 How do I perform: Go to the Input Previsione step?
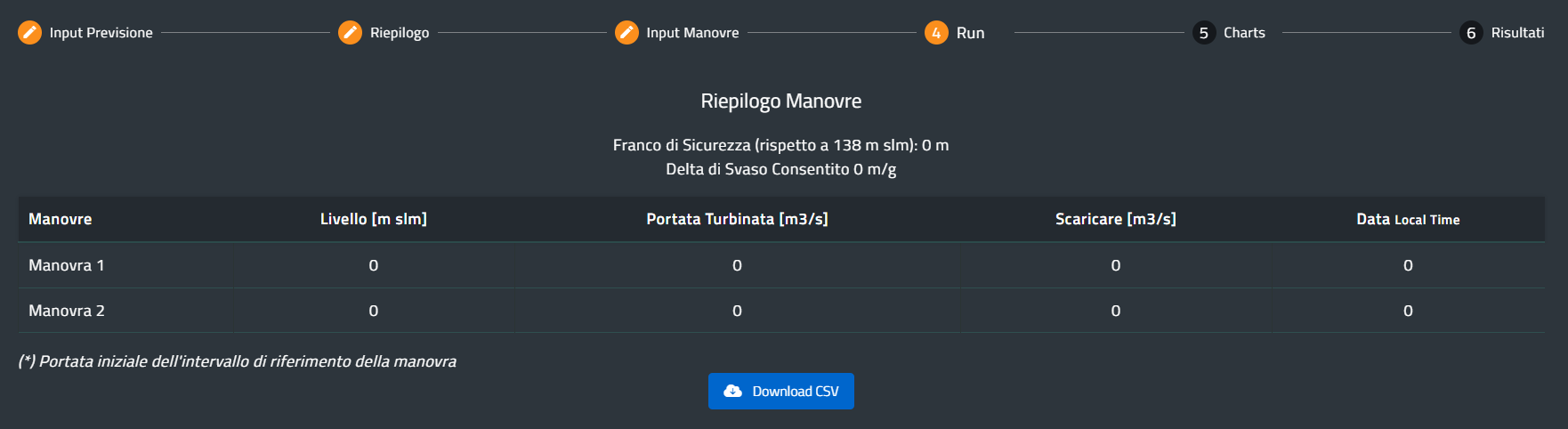[x=101, y=33]
